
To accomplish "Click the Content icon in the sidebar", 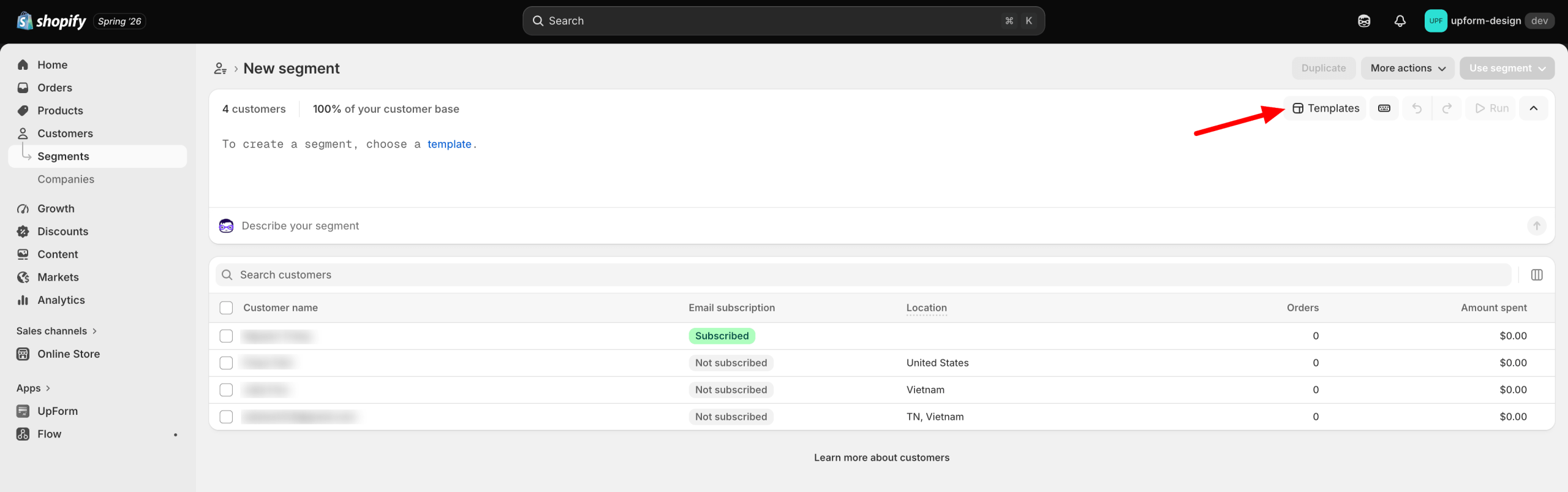I will tap(23, 254).
